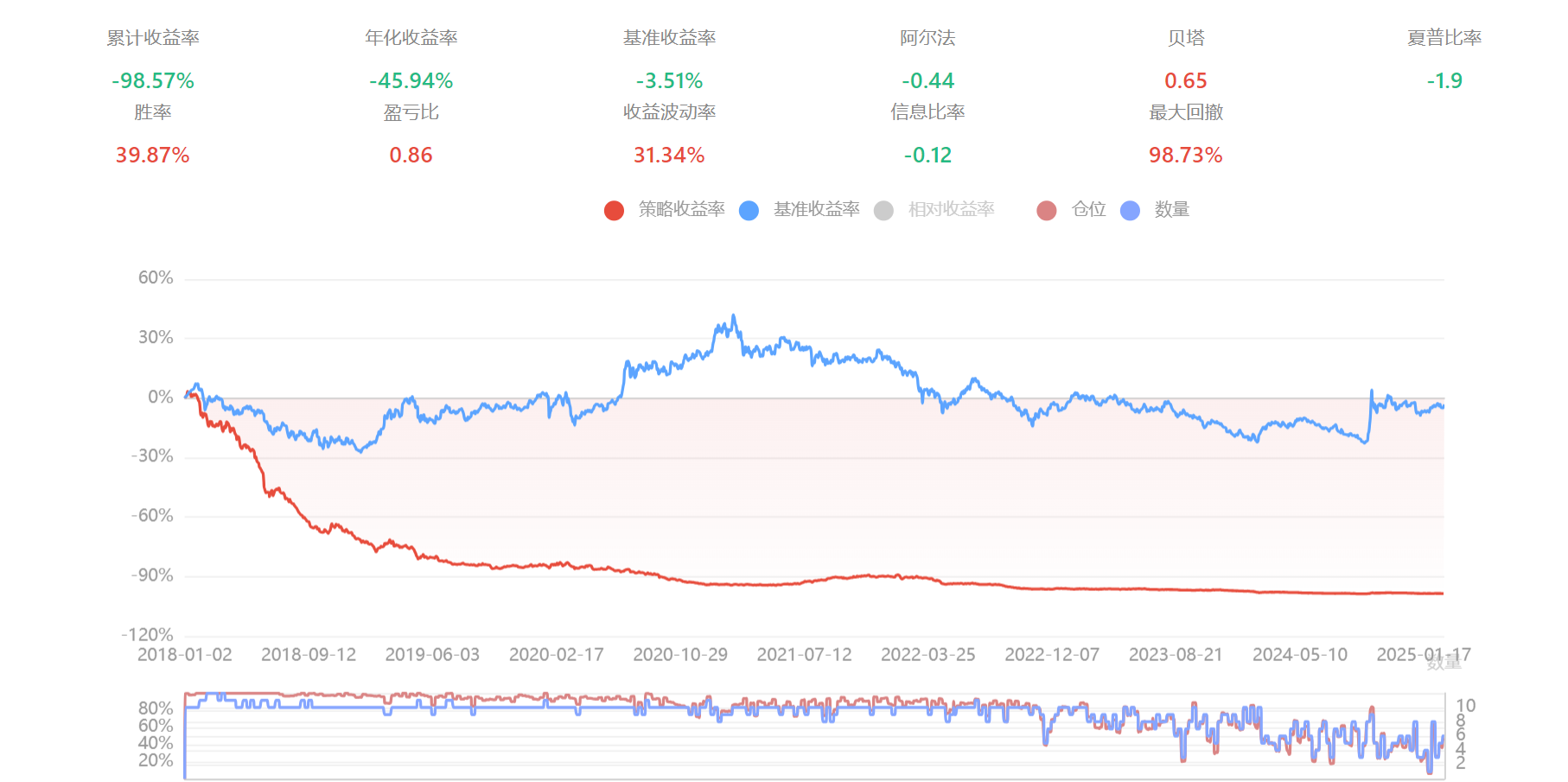Hide the 仓位 series using its text label
This screenshot has height=782, width=1568.
click(x=1088, y=209)
